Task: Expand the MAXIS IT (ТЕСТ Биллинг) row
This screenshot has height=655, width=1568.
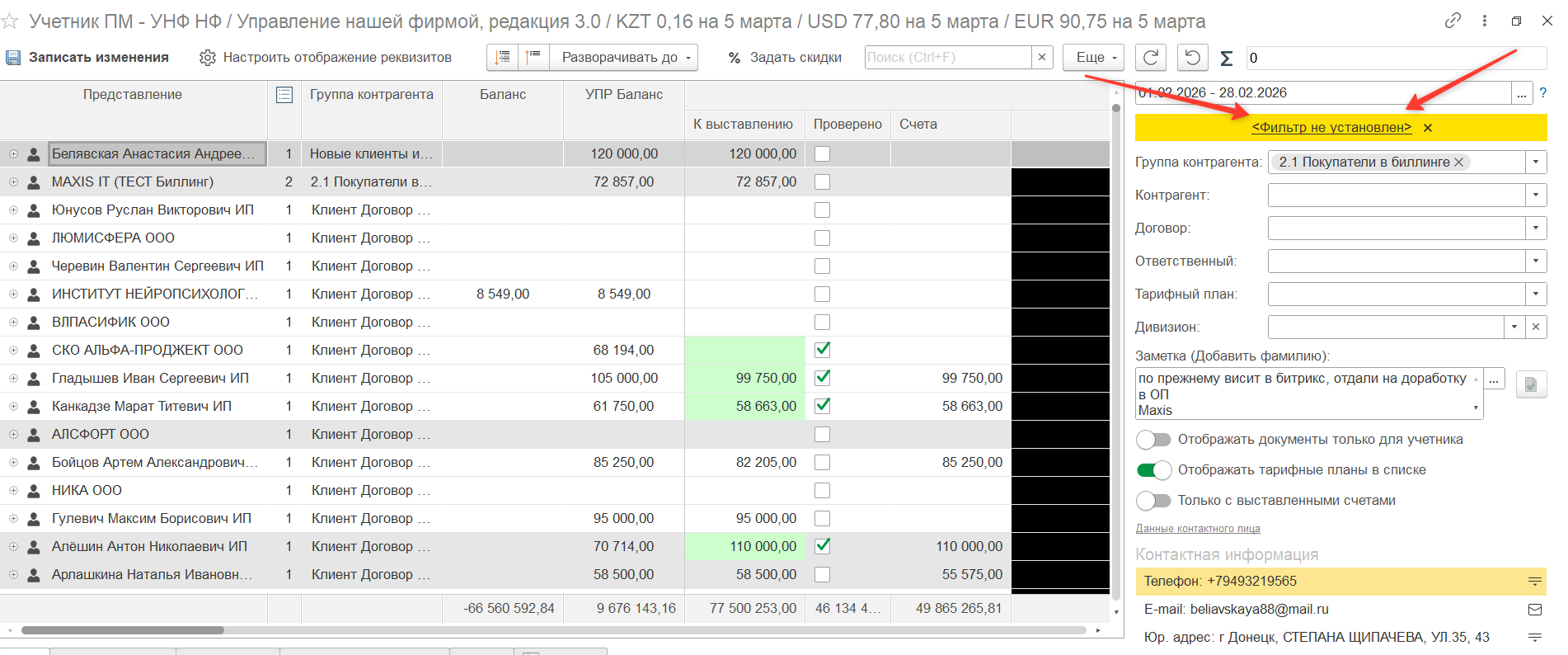Action: [13, 182]
